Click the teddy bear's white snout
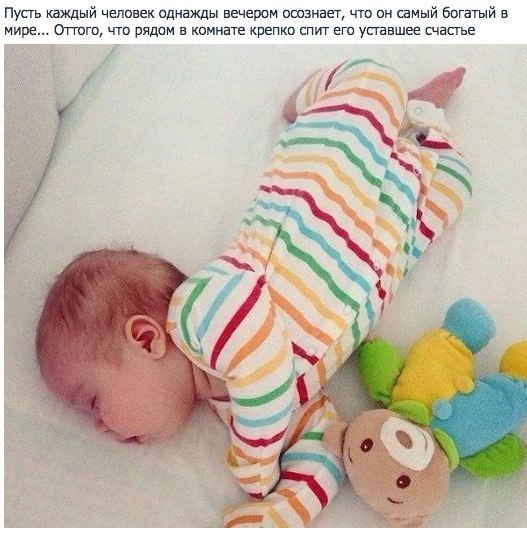Screen dimensions: 527x533 pyautogui.click(x=406, y=441)
